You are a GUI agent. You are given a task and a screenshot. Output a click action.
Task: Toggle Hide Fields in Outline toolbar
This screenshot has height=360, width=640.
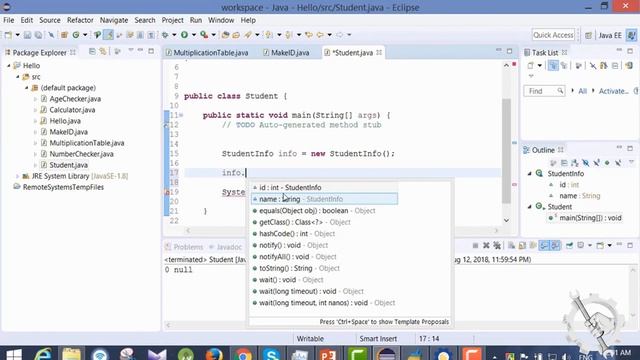(585, 163)
